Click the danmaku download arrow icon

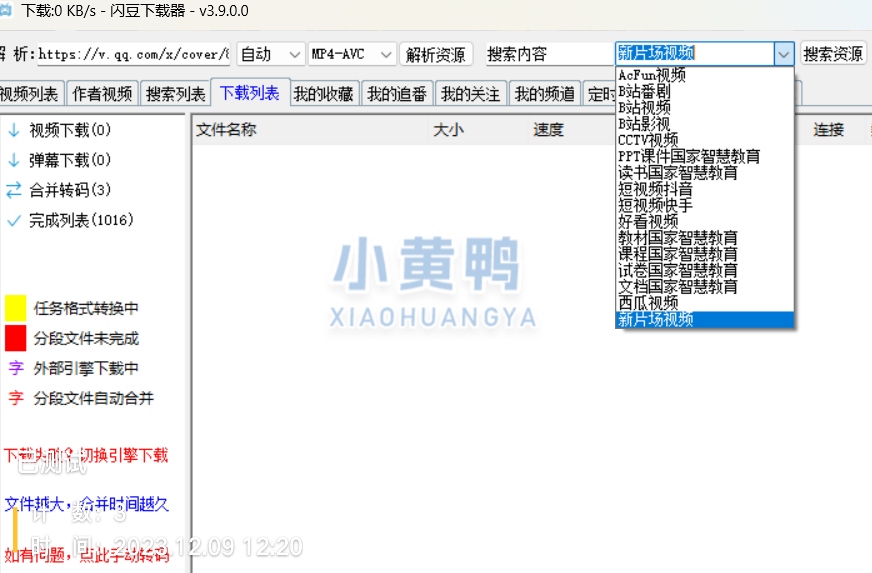(14, 160)
